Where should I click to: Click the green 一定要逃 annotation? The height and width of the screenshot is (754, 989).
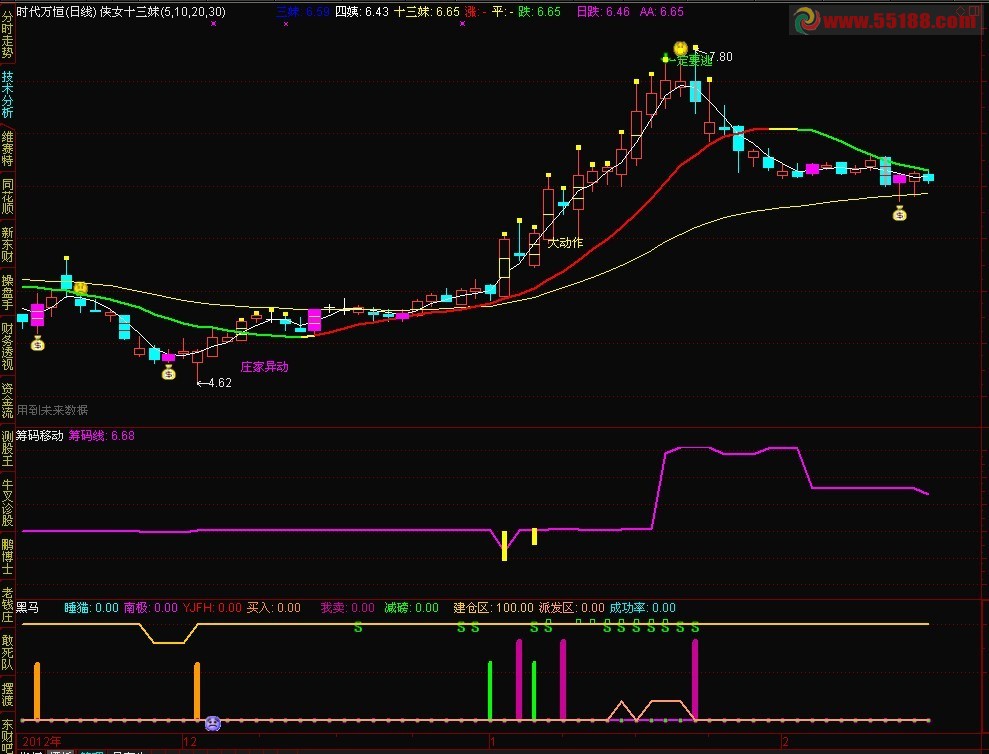click(691, 61)
